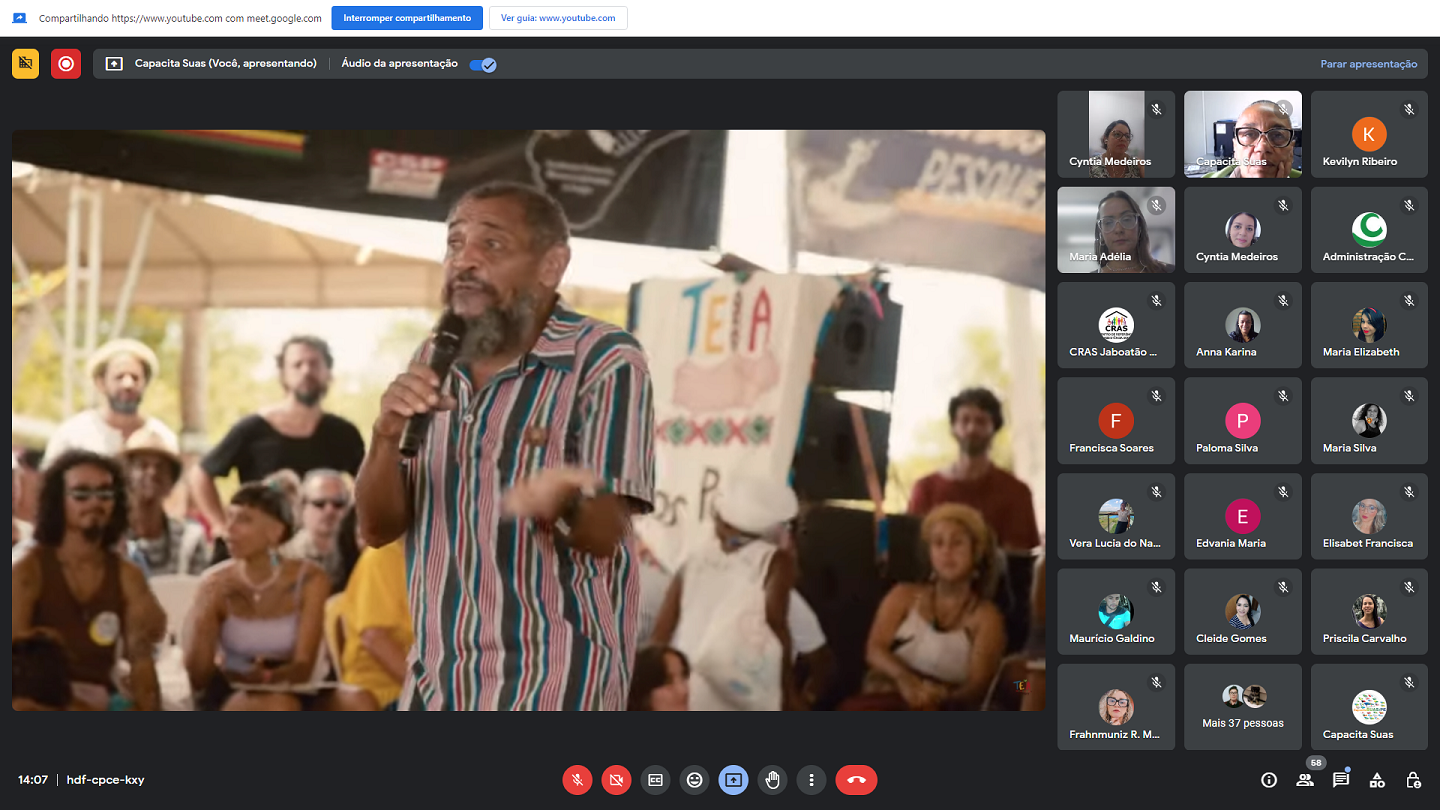Click the red recording indicator
The image size is (1440, 810).
click(66, 64)
